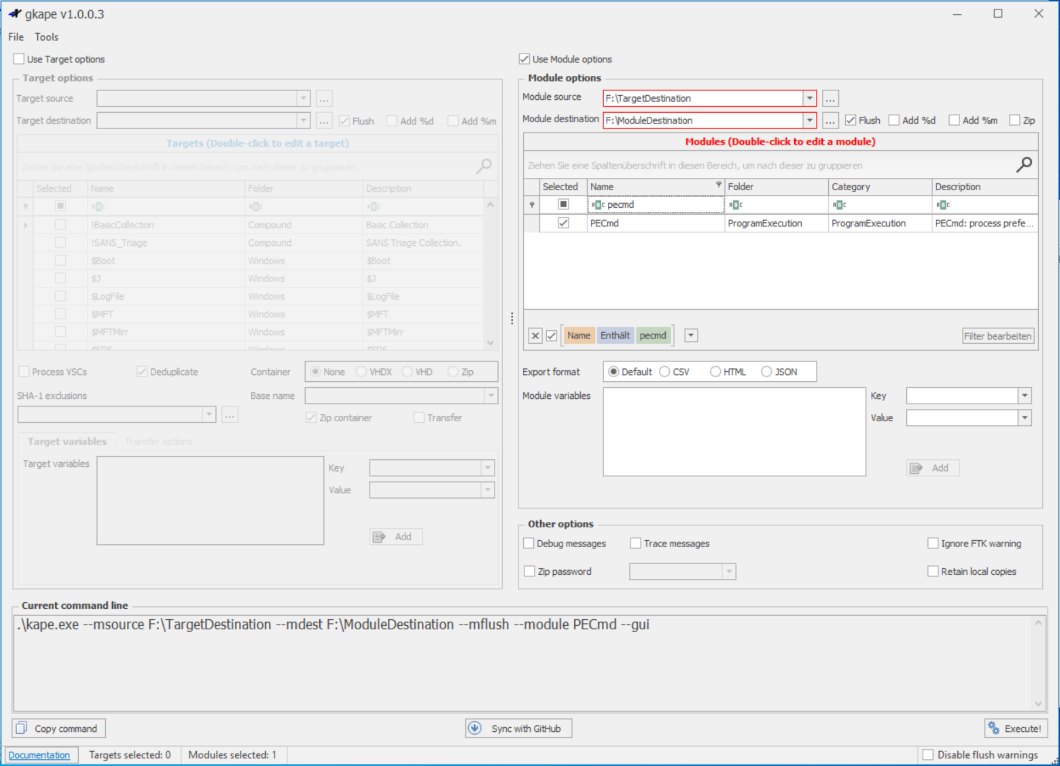
Task: Click the Module variables text box
Action: click(x=734, y=431)
